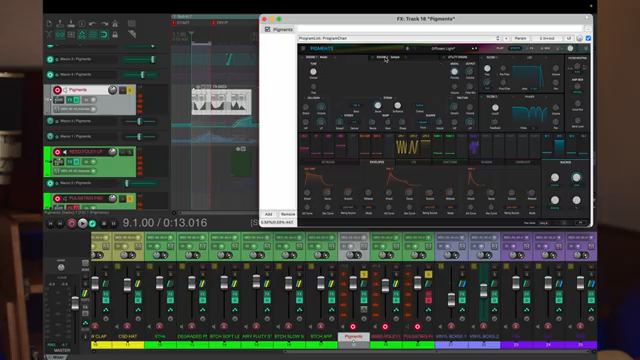Click the '2 in+out' routing button
The width and height of the screenshot is (640, 360).
[x=547, y=38]
